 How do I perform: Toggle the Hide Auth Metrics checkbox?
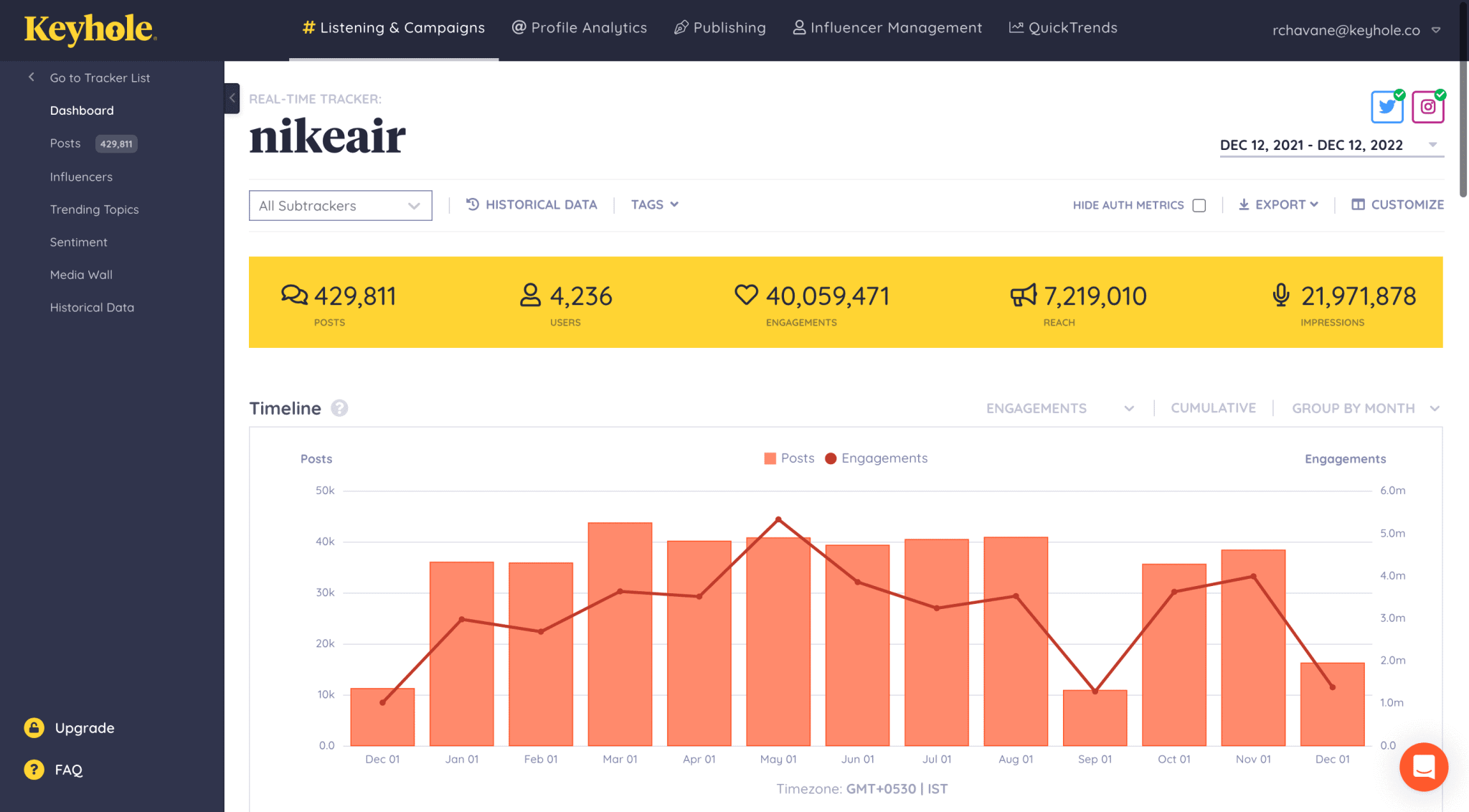pos(1200,204)
